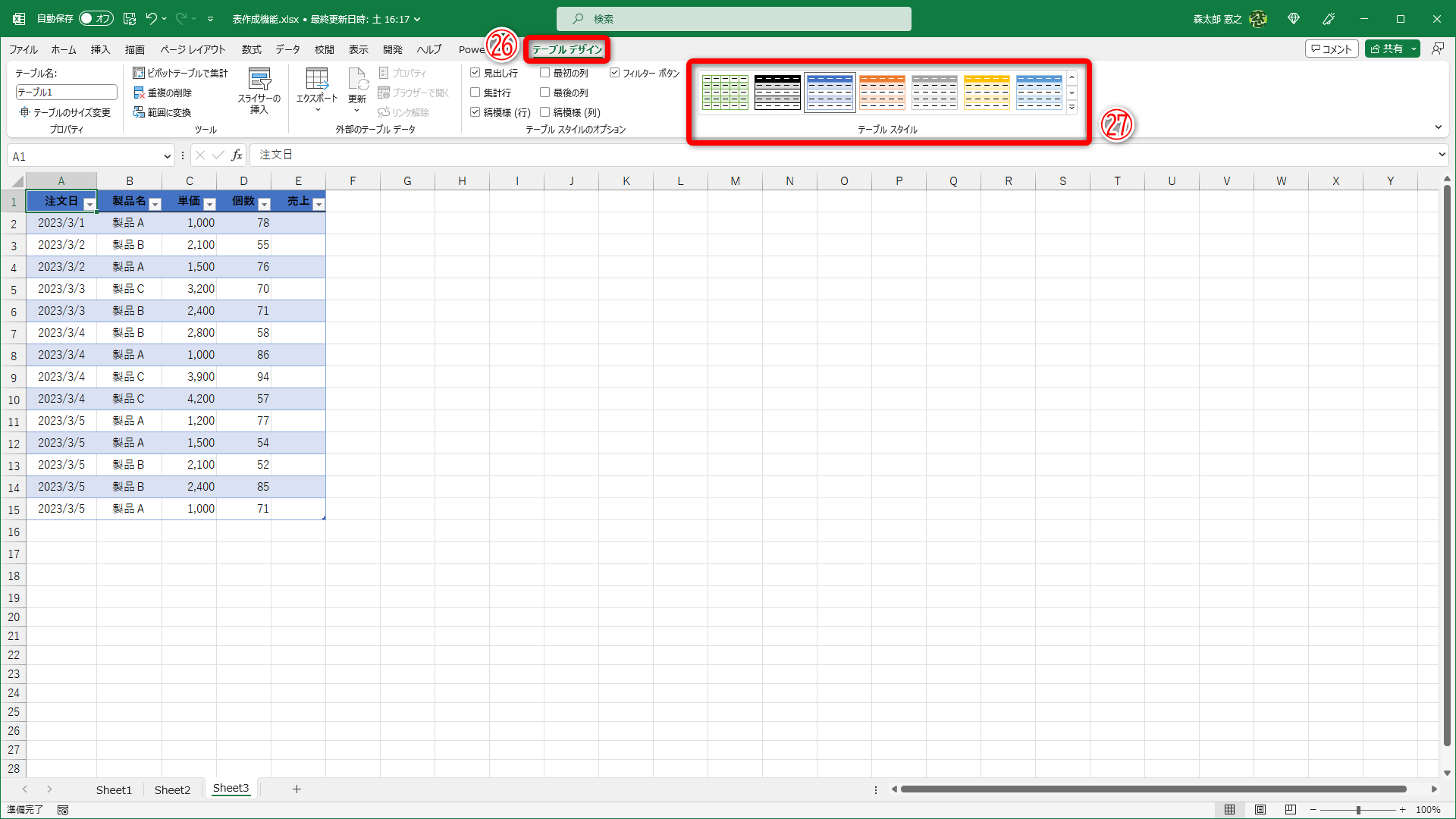Expand the table styles gallery more arrow
The width and height of the screenshot is (1456, 819).
1072,108
